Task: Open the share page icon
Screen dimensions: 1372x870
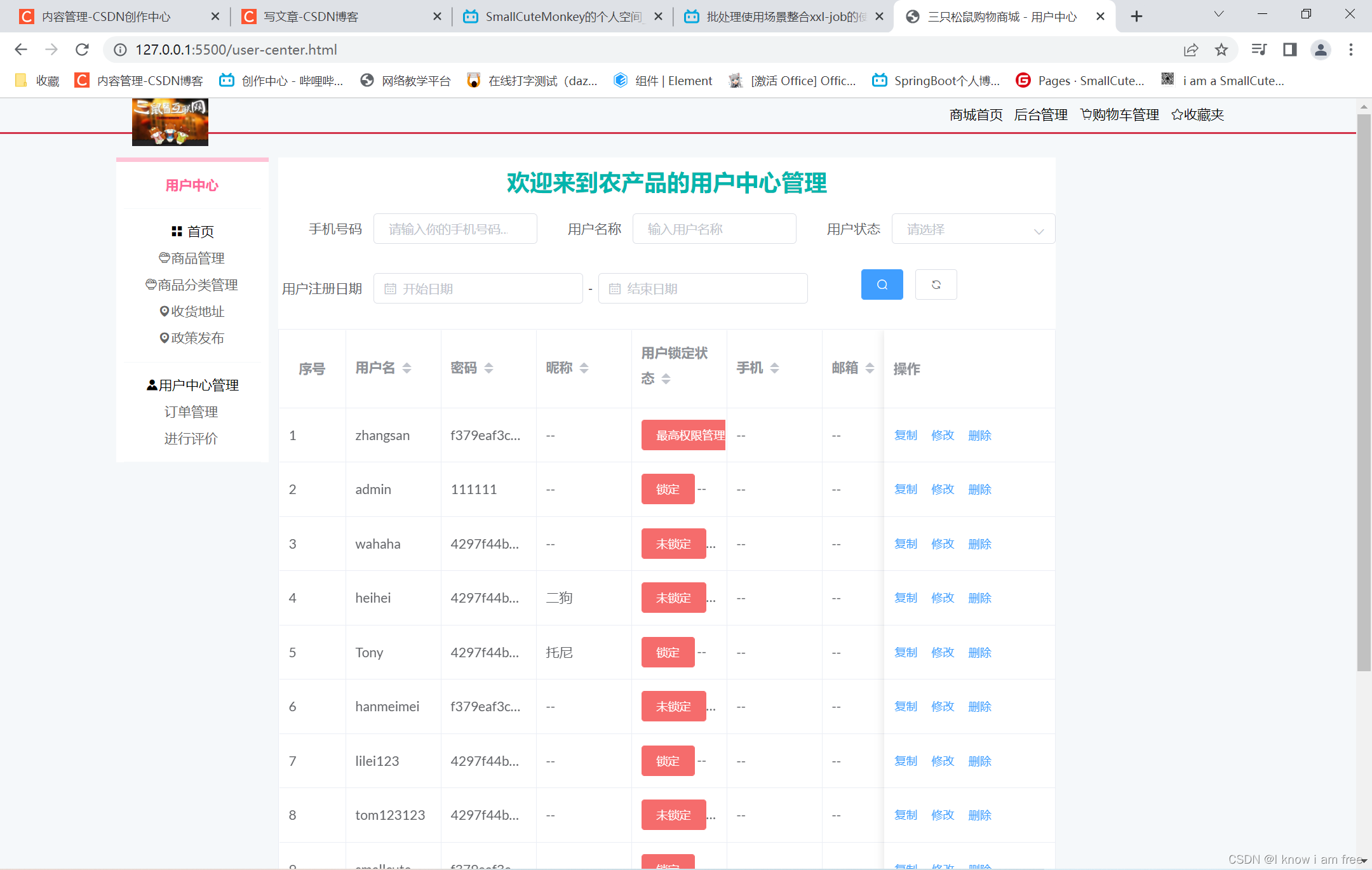Action: pos(1191,50)
